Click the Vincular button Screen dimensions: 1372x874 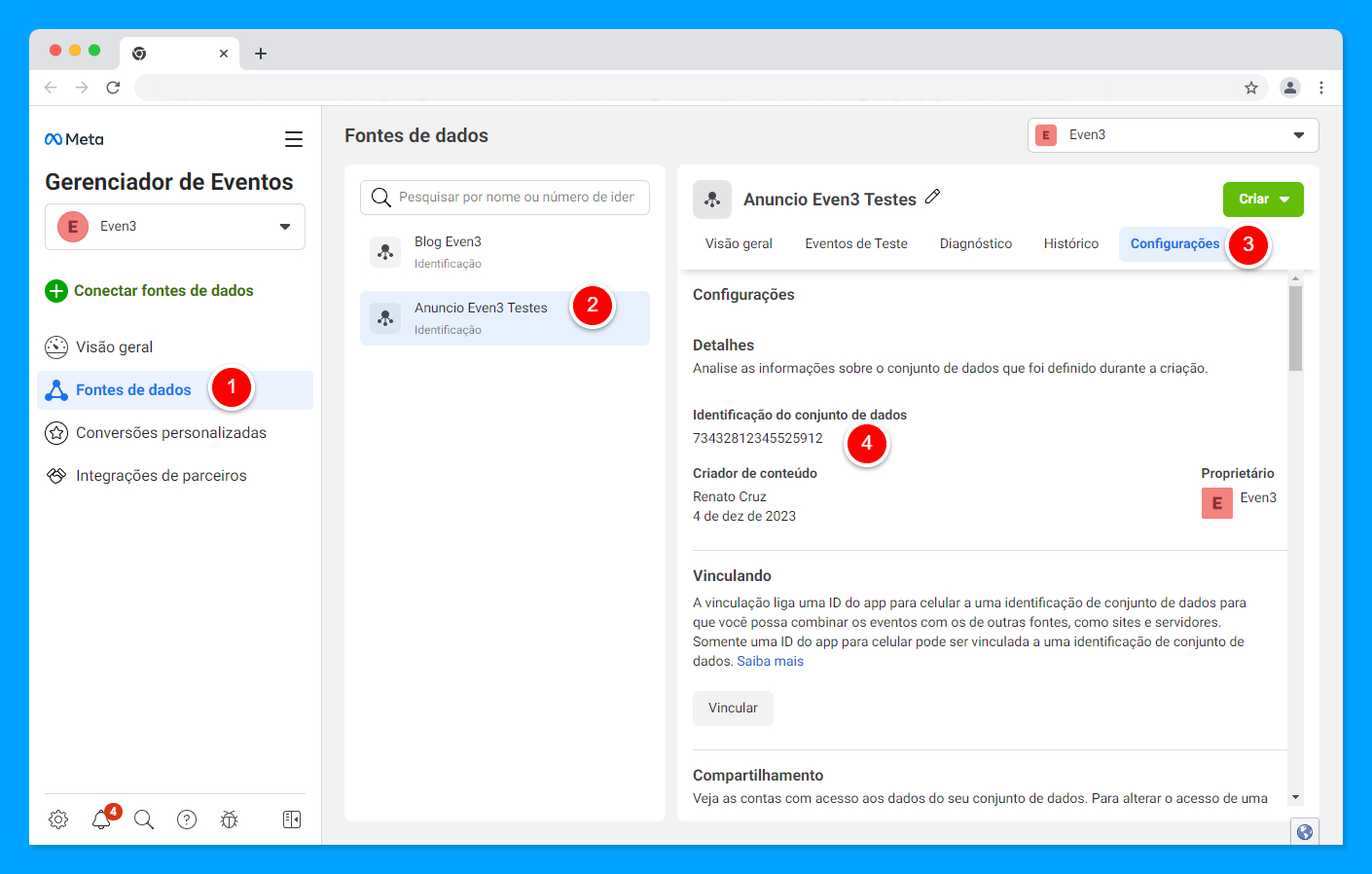pos(734,709)
